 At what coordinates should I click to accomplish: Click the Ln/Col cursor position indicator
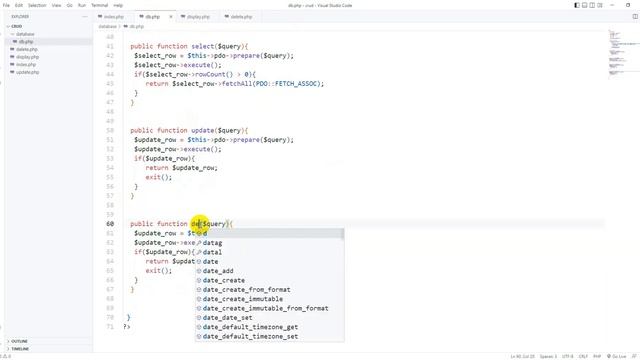tap(522, 356)
